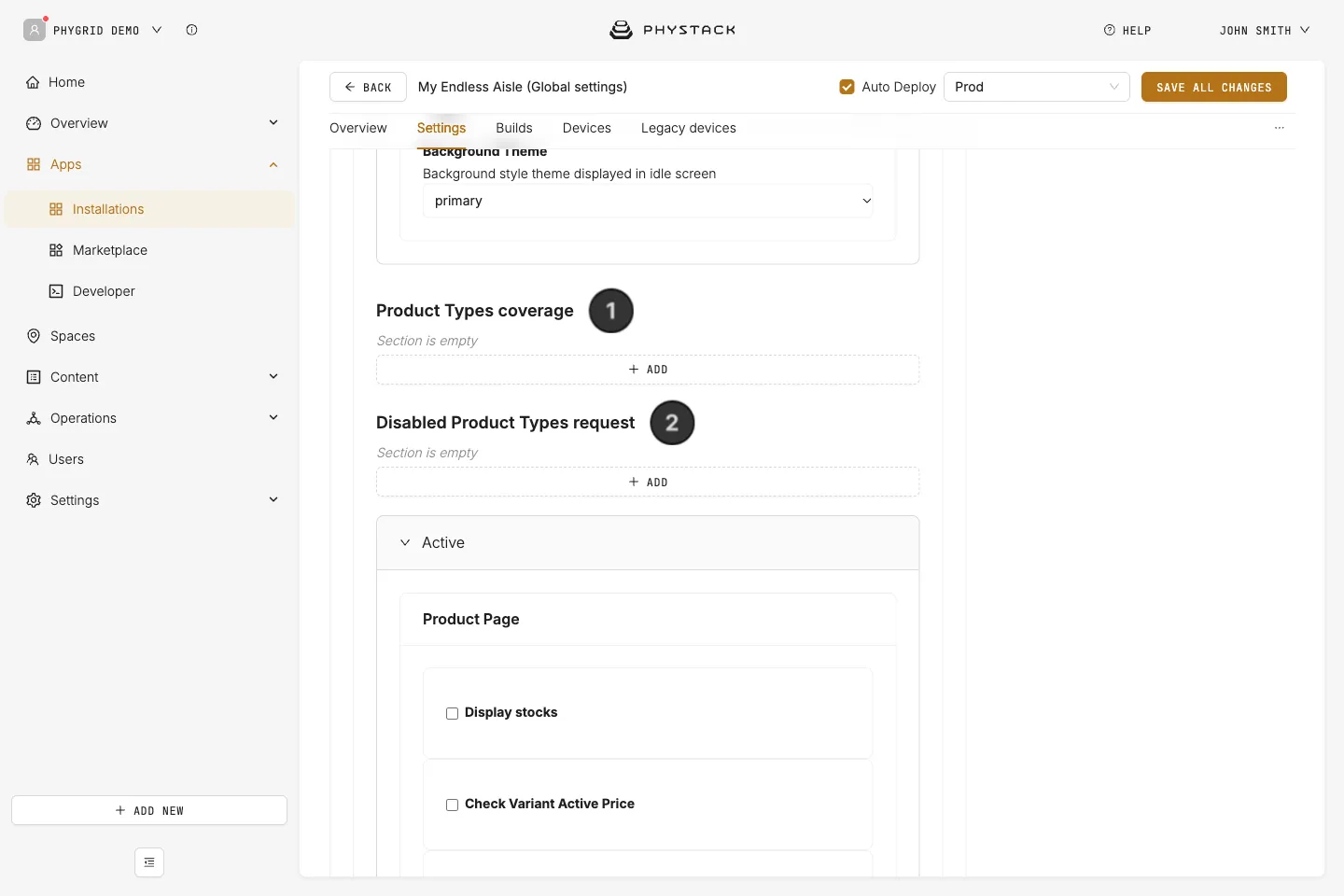
Task: Switch to the Legacy devices tab
Action: [x=689, y=128]
